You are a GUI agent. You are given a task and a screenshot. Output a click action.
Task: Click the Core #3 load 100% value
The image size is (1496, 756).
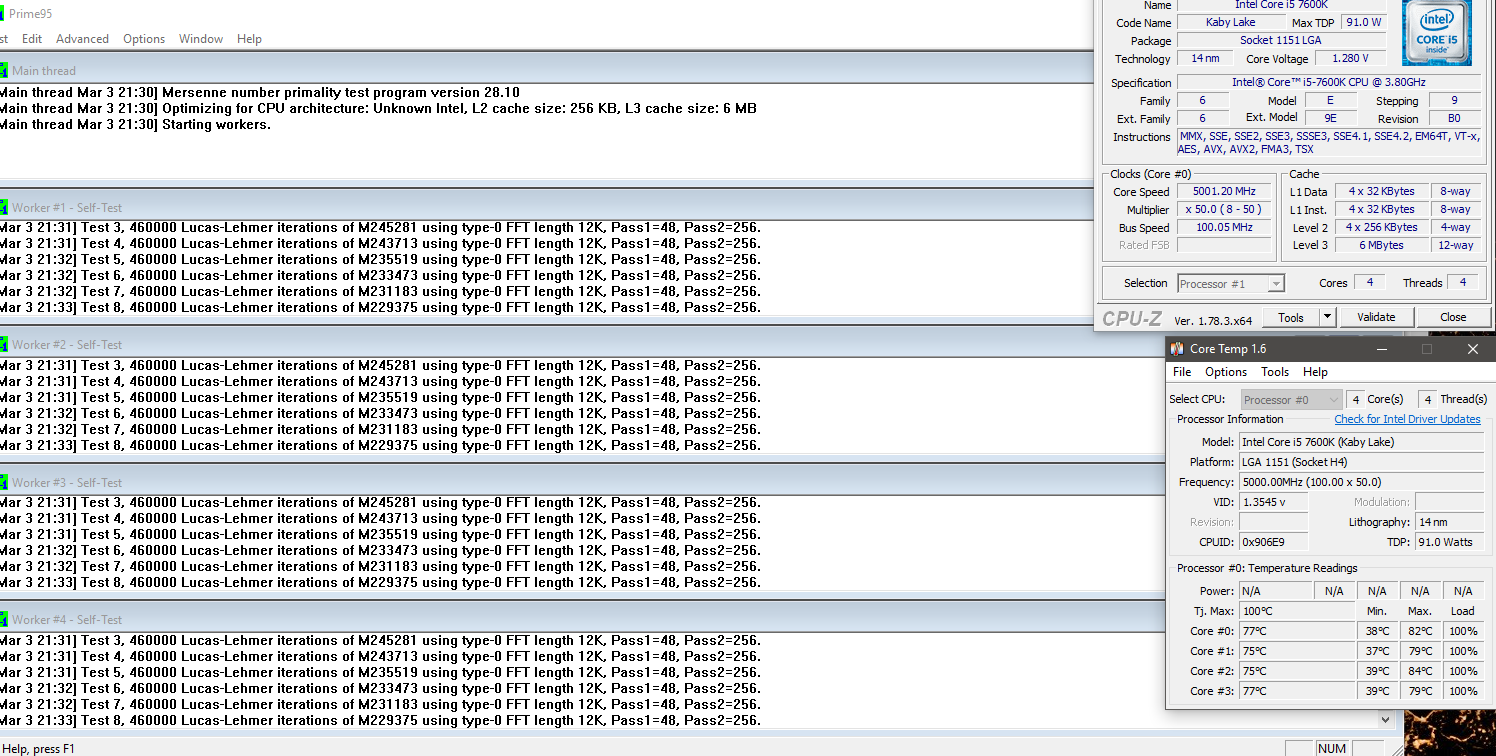click(1463, 691)
